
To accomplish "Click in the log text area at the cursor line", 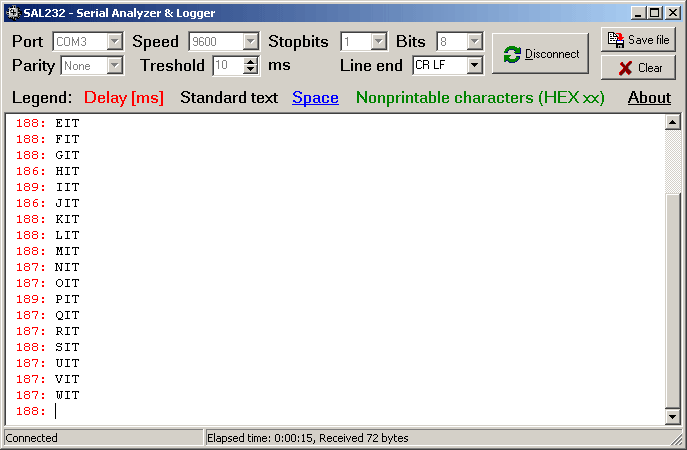I will (x=300, y=411).
